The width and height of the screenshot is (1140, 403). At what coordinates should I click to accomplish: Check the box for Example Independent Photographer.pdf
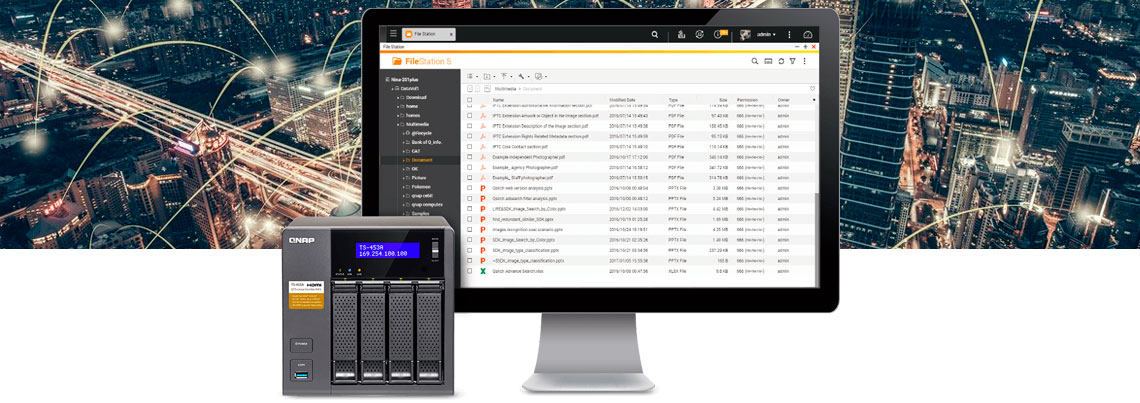(x=470, y=156)
